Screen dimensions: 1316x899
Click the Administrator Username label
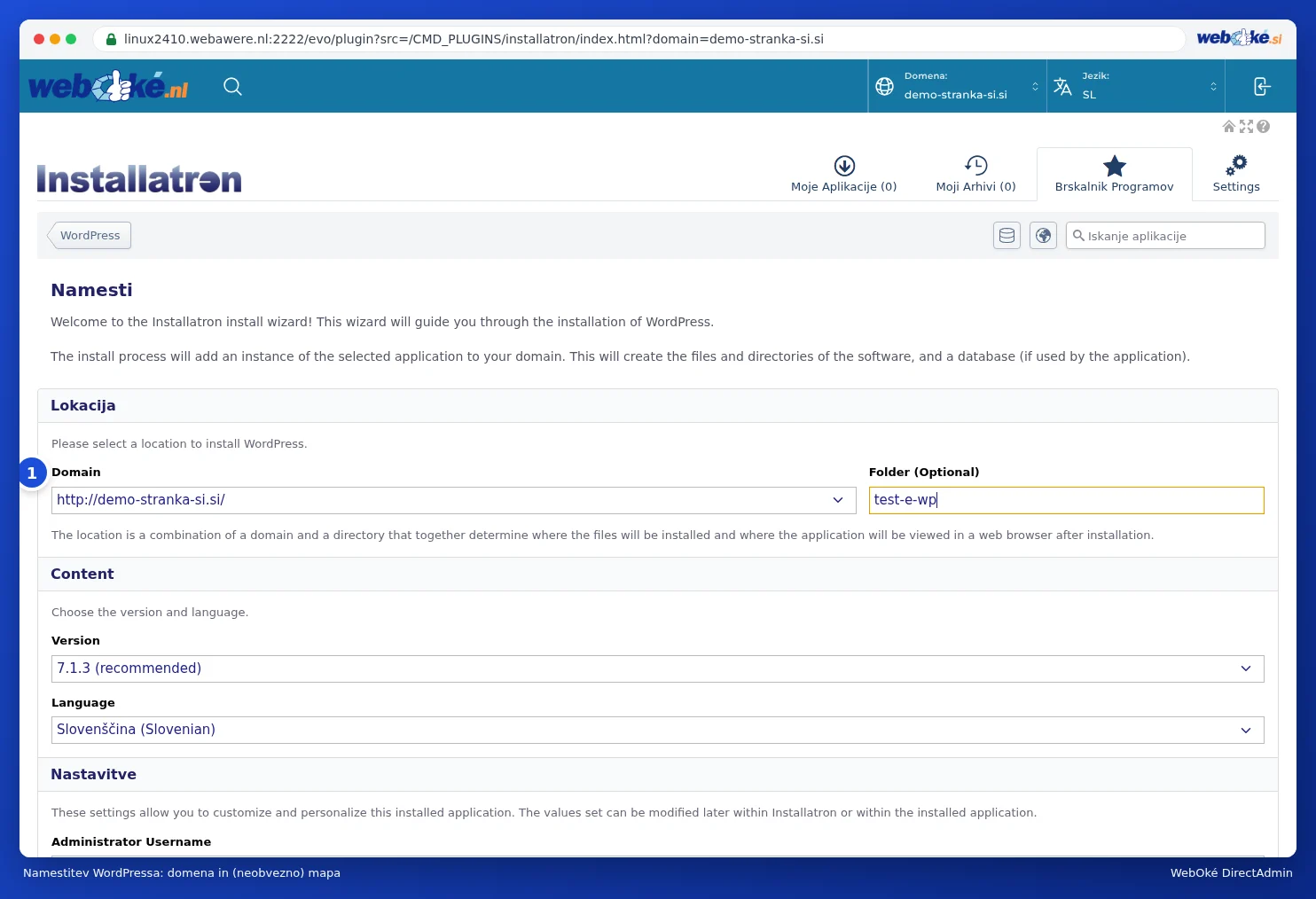(131, 841)
